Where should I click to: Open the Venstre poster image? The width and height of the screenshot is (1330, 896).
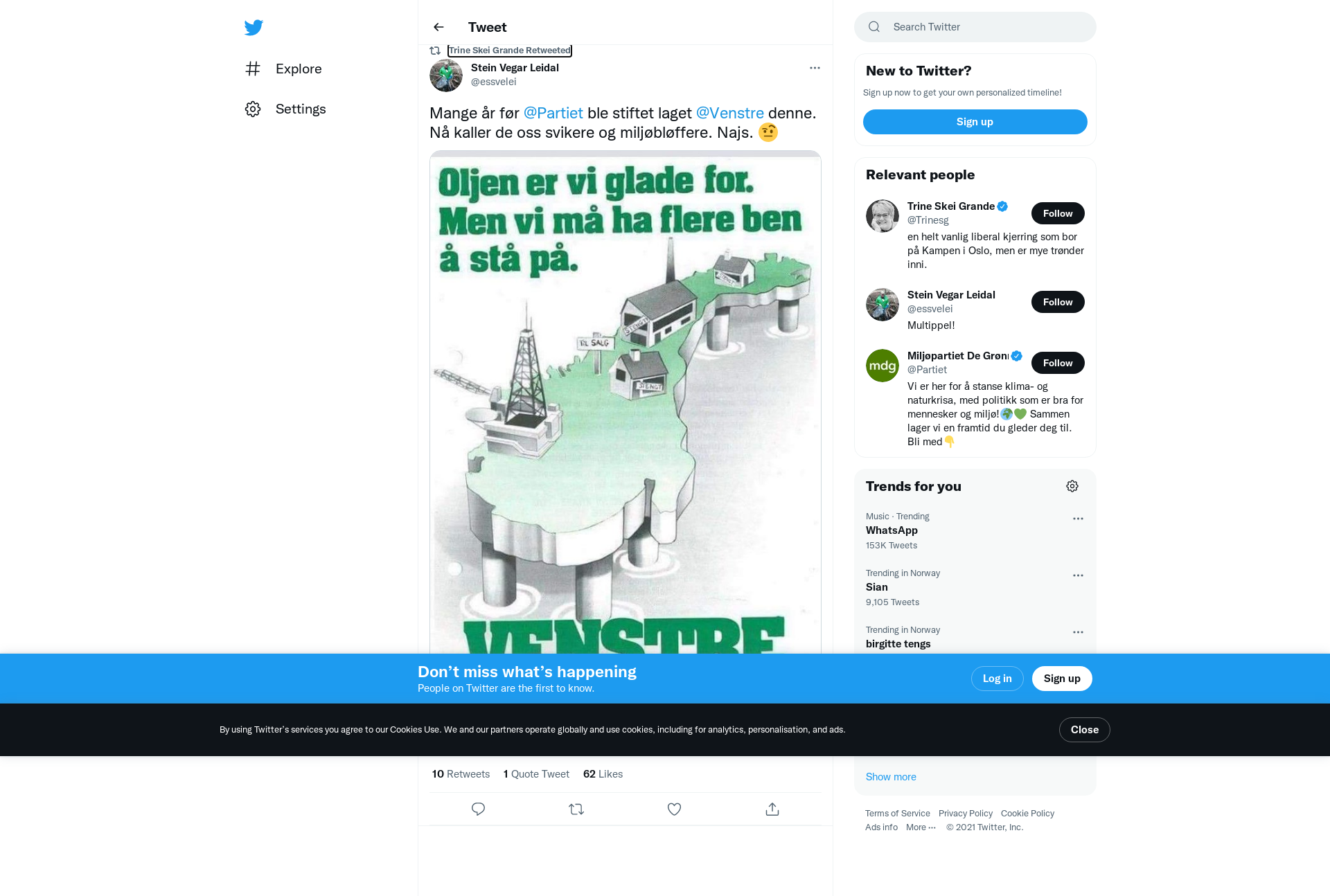626,402
